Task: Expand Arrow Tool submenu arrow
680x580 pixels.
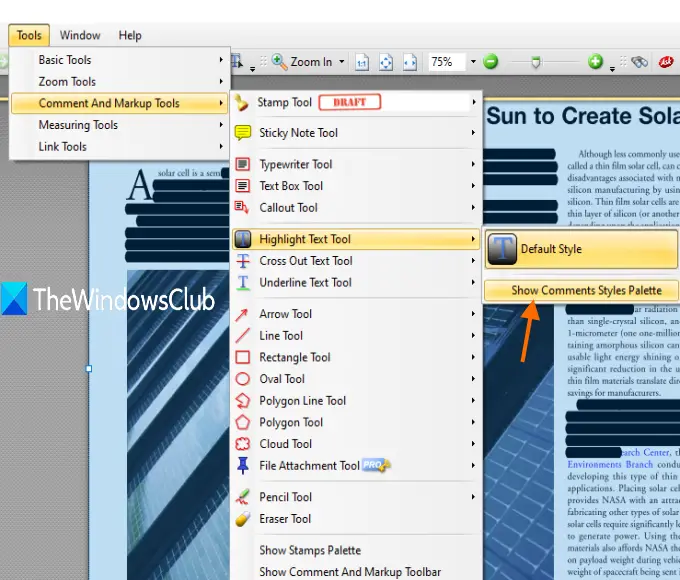Action: (474, 314)
